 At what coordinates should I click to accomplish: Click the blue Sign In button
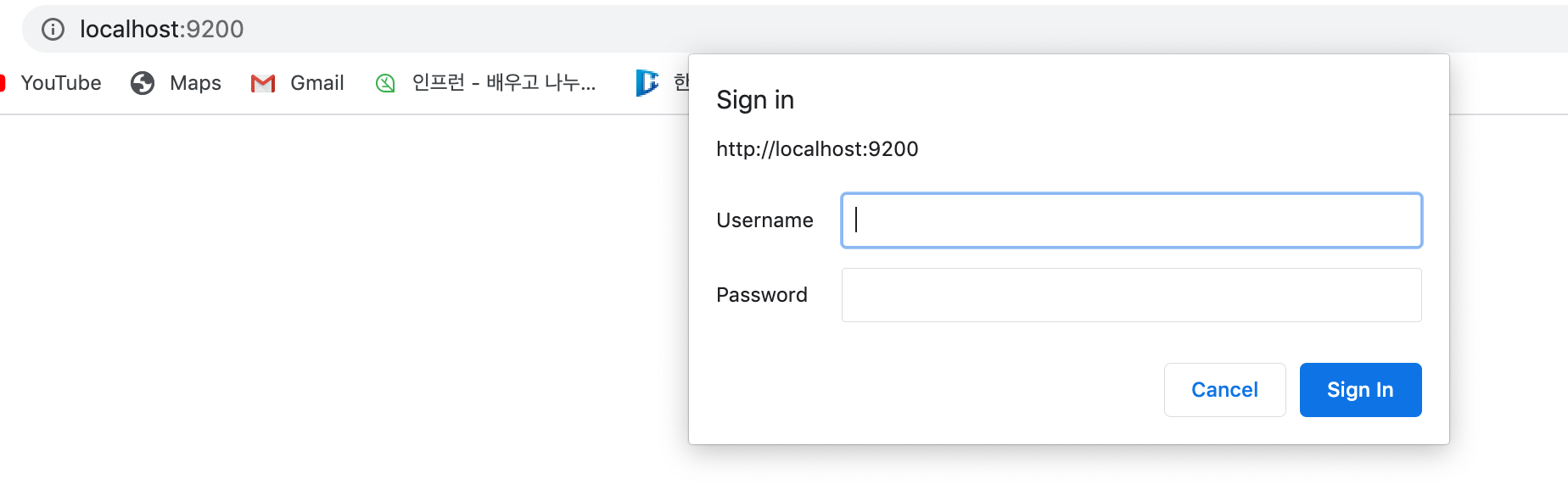tap(1360, 390)
